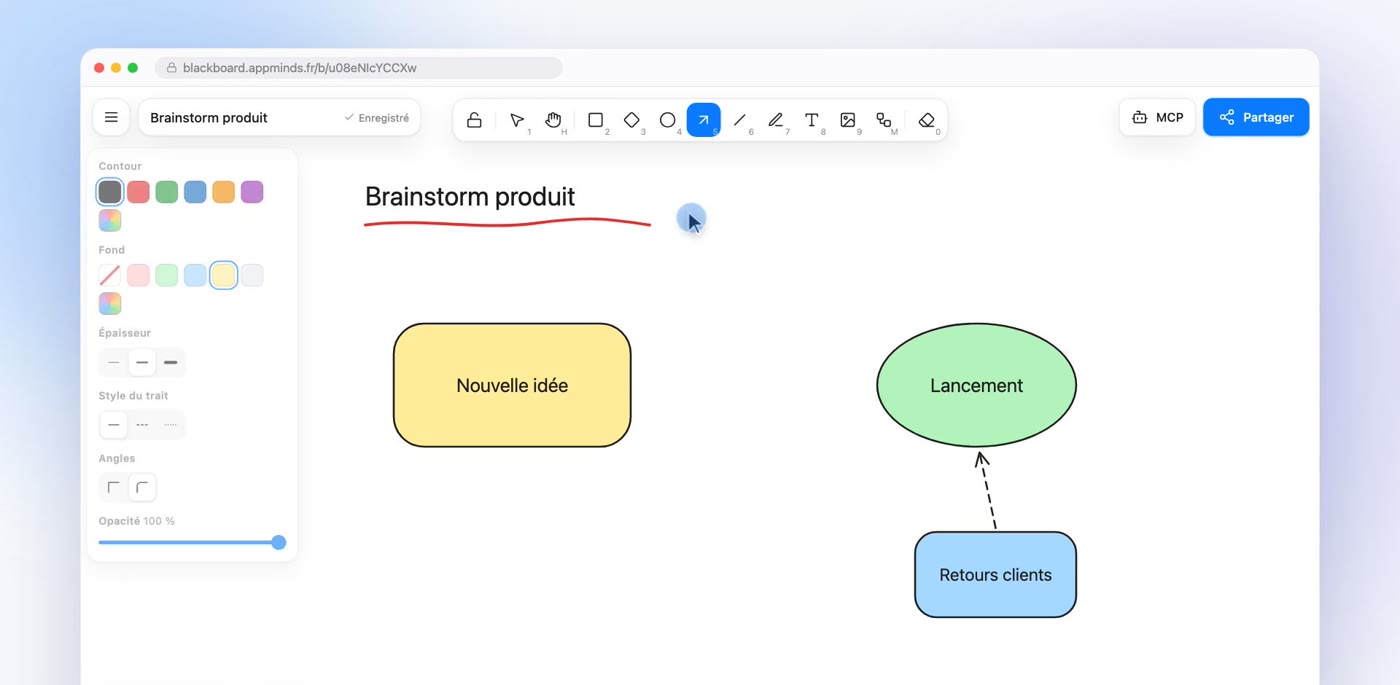Open the hamburger main menu
Screen dimensions: 1400x685
click(111, 117)
